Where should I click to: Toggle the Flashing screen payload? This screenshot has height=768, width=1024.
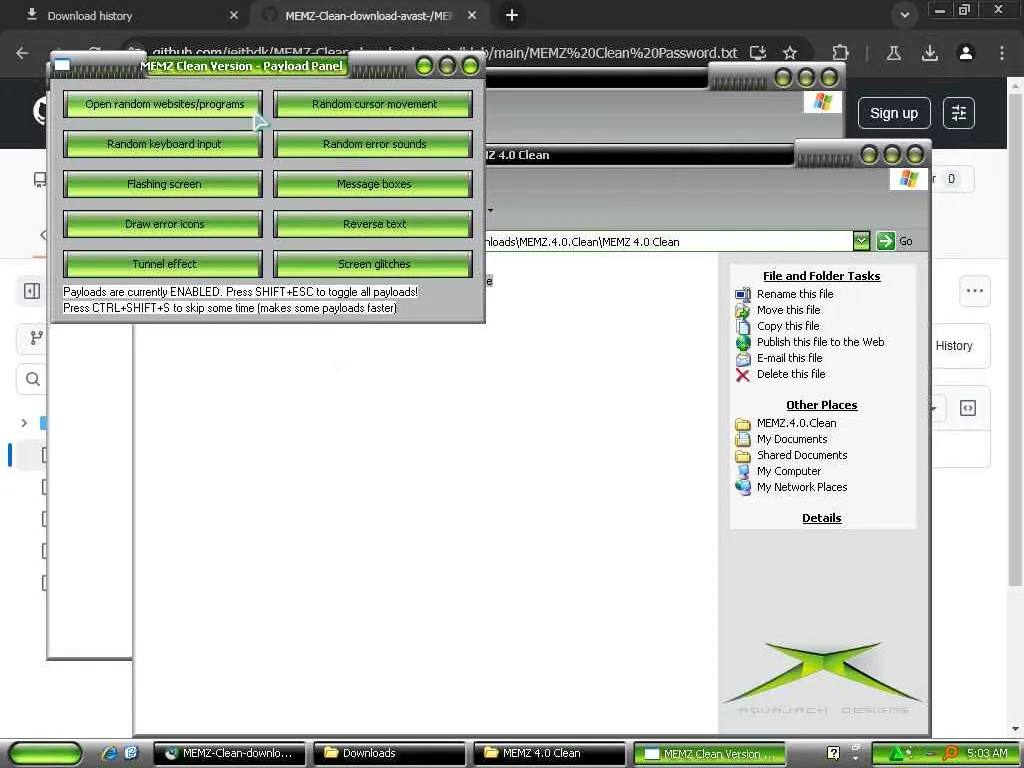[x=163, y=184]
